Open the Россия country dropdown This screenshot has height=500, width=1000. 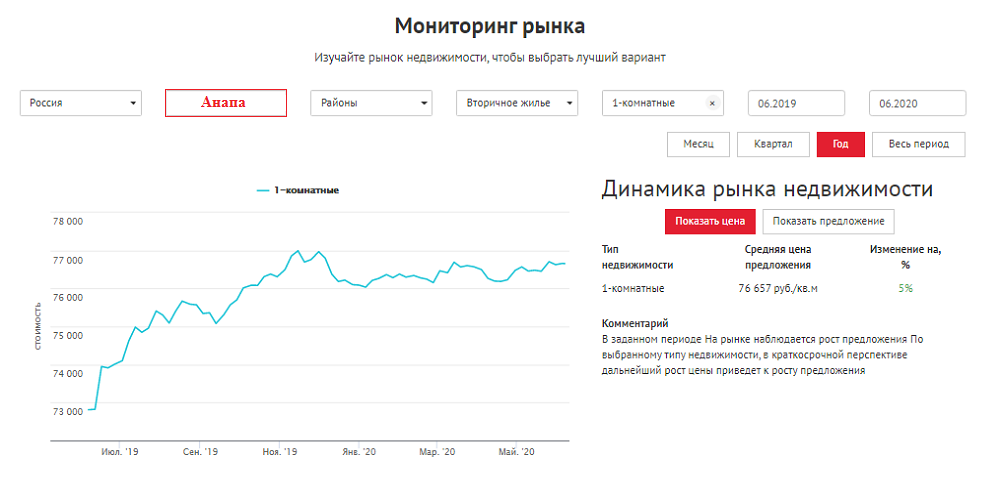81,103
